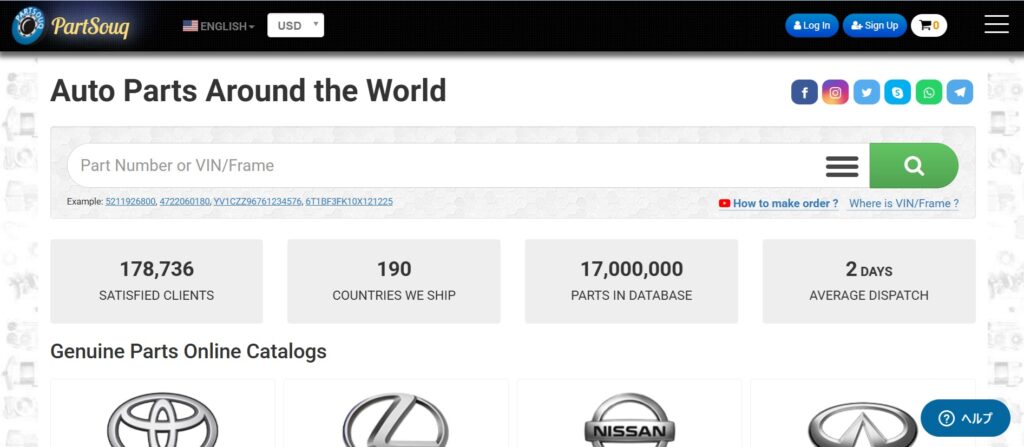Open the WhatsApp contact icon
The height and width of the screenshot is (447, 1024).
(929, 92)
